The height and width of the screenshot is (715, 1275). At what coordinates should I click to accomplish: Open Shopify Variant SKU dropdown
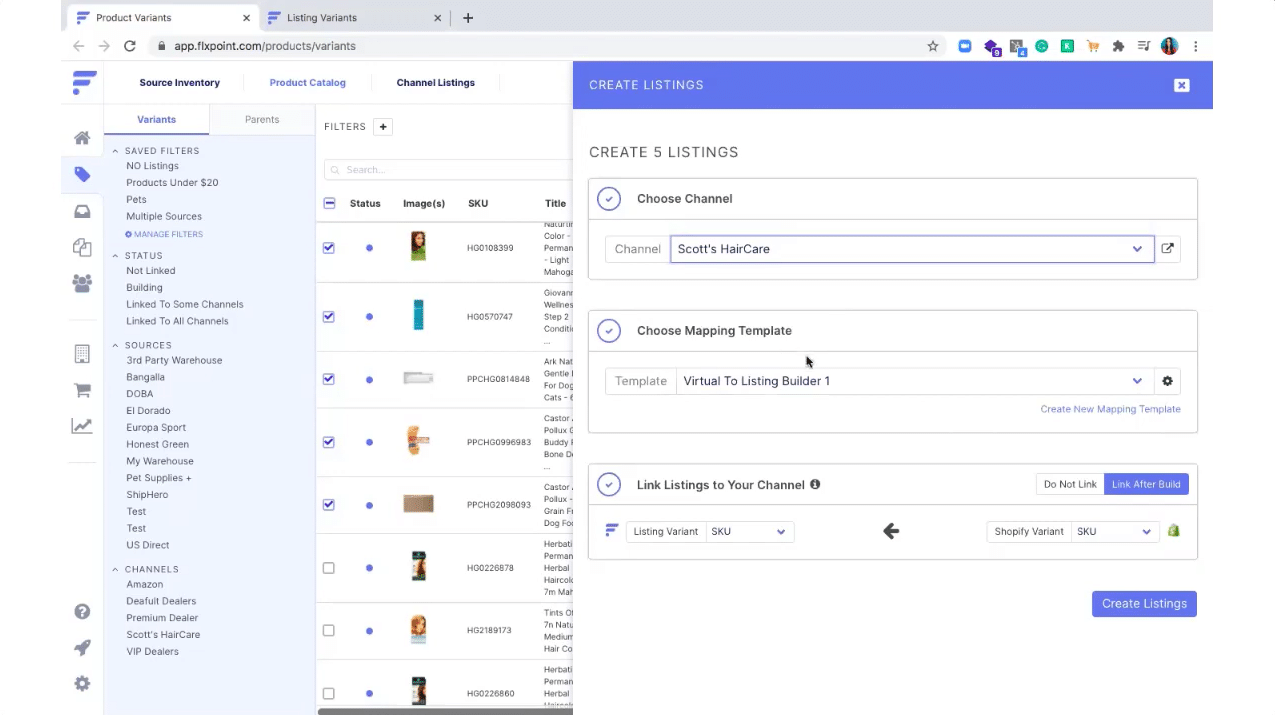point(1115,532)
